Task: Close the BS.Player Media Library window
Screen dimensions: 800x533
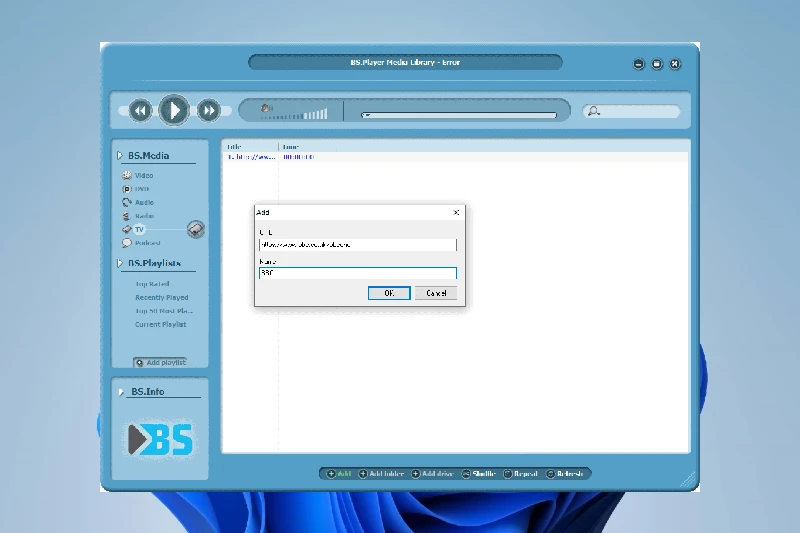Action: (x=675, y=64)
